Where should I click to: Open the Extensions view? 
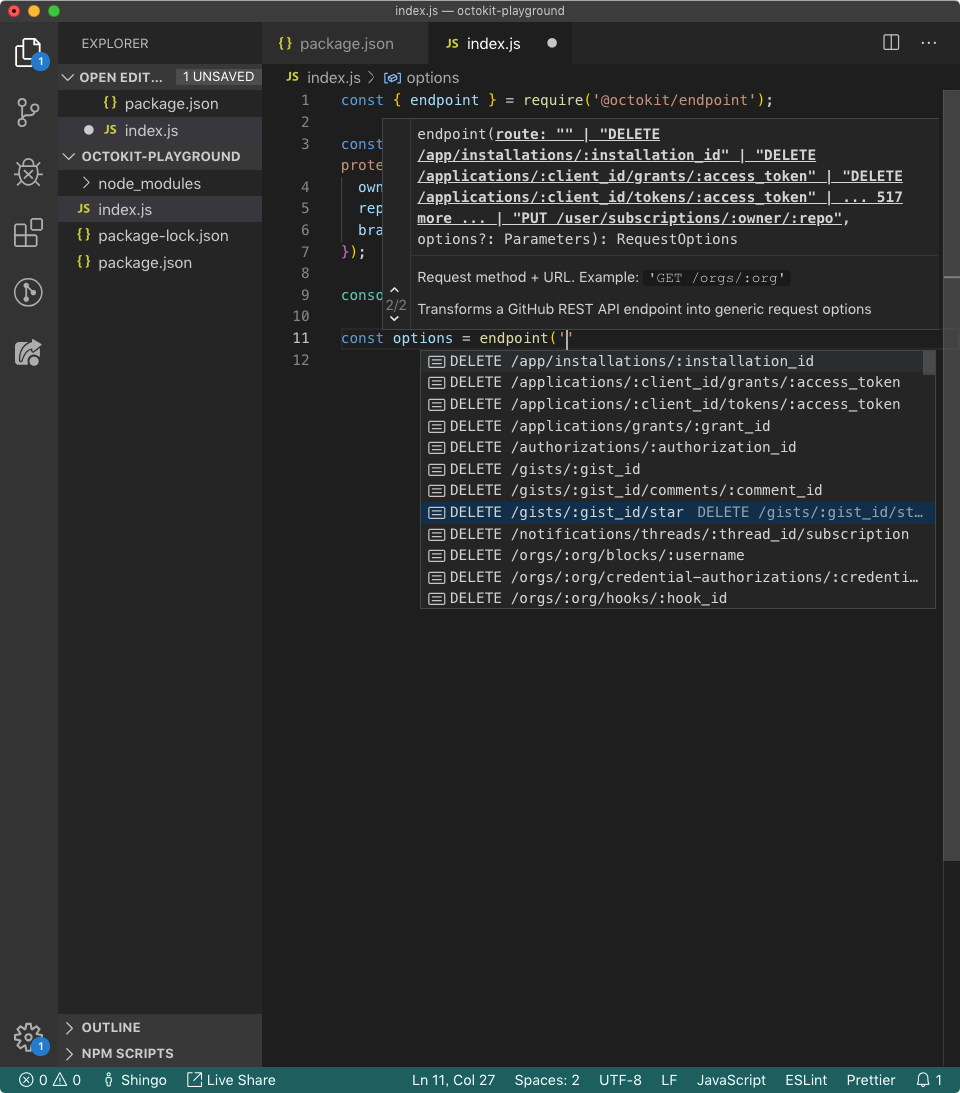28,232
